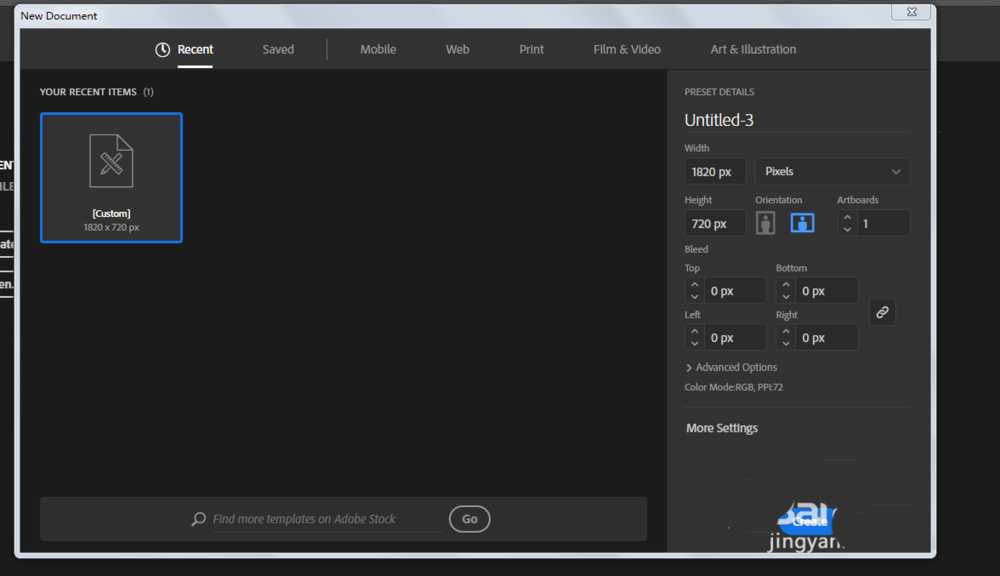
Task: Open the Pixels units dropdown
Action: 833,172
